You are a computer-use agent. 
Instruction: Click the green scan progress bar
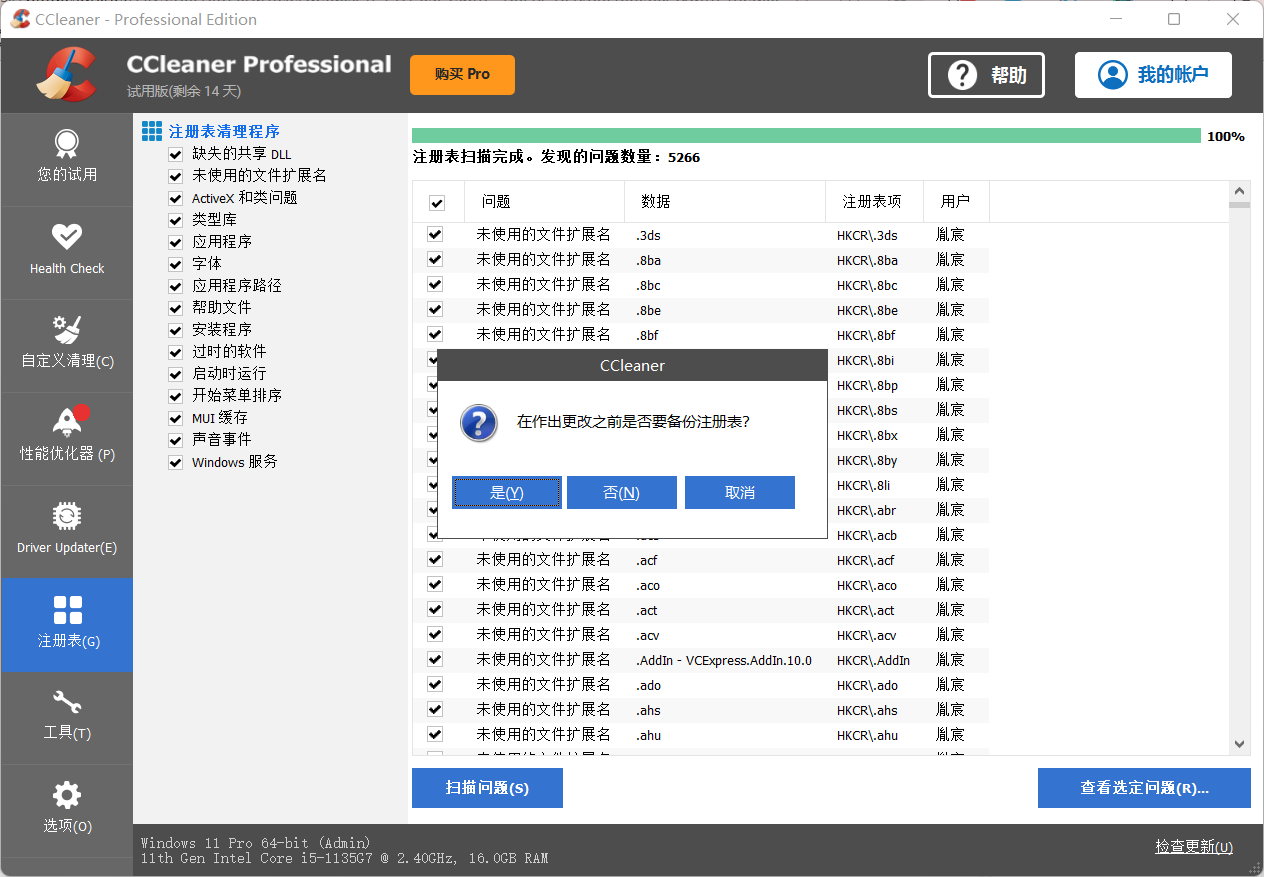pos(806,136)
